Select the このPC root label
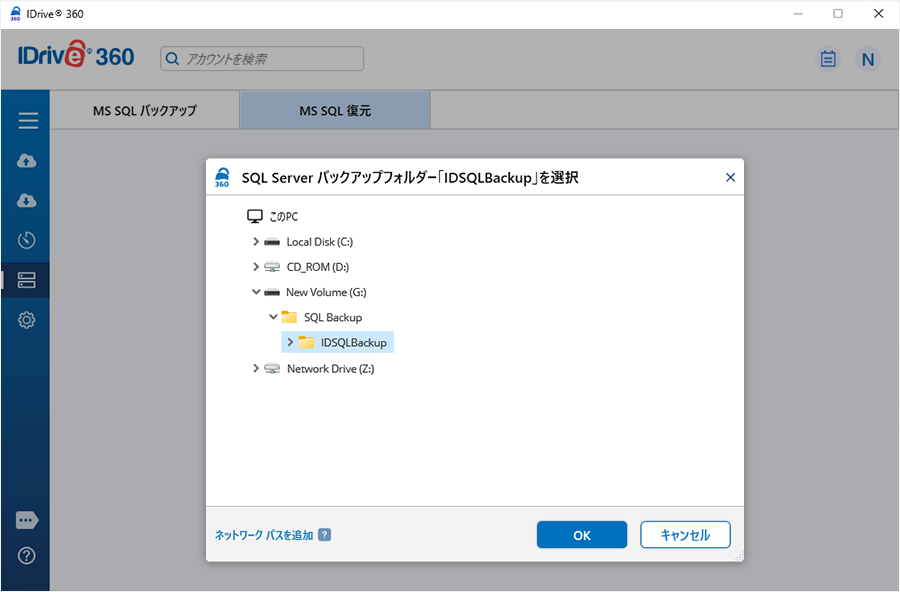Screen dimensions: 900x592 click(x=284, y=216)
